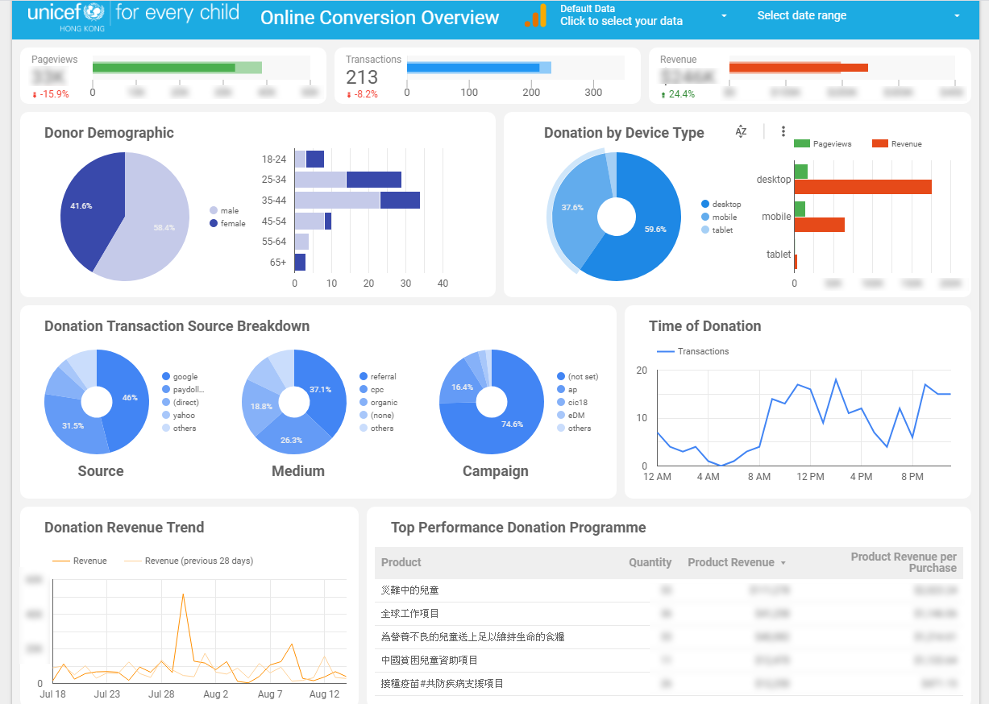
Task: Click the 35-44 age group bar
Action: pyautogui.click(x=357, y=200)
